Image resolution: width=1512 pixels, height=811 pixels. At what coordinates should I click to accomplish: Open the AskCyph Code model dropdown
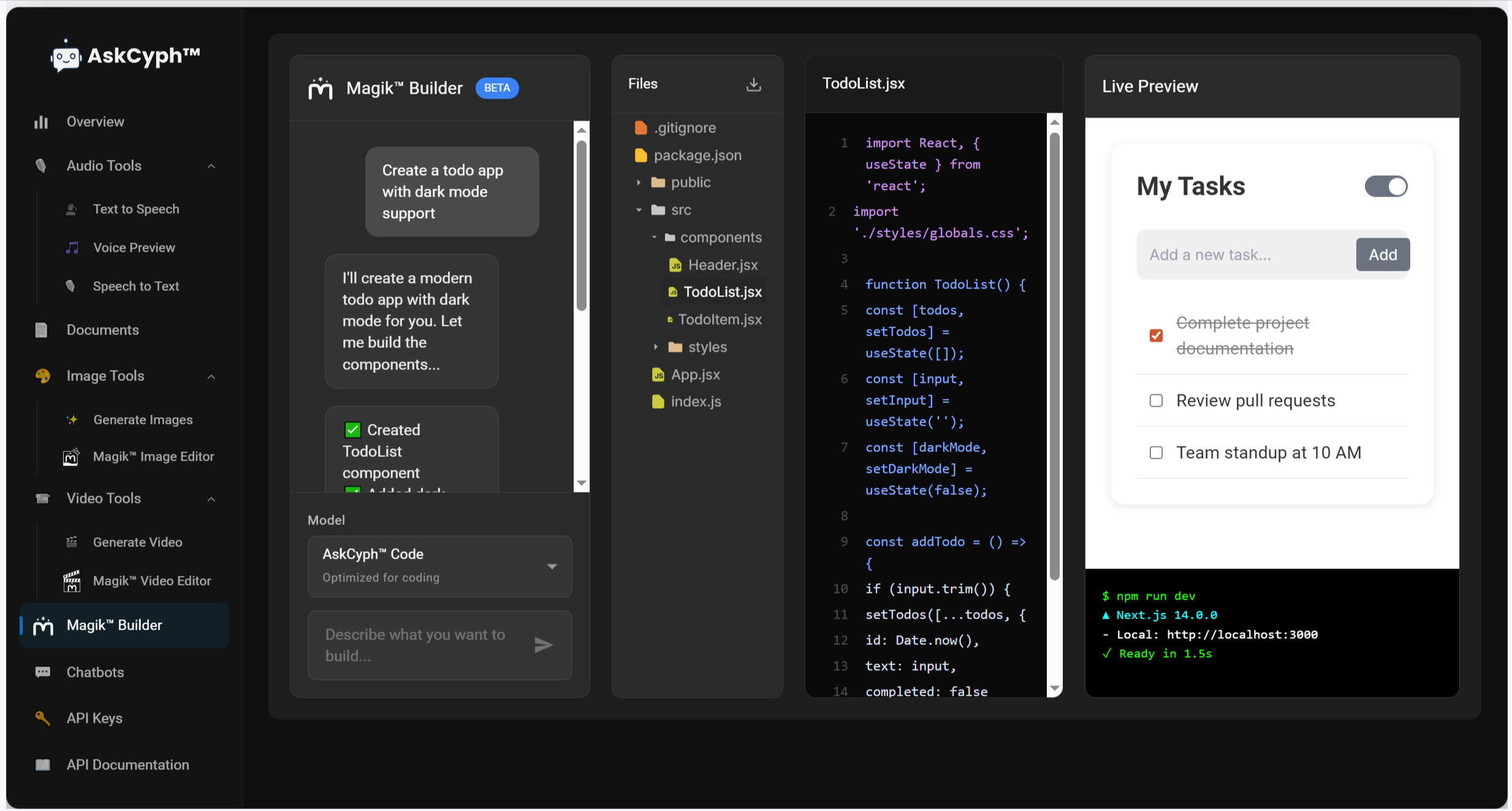[x=439, y=566]
